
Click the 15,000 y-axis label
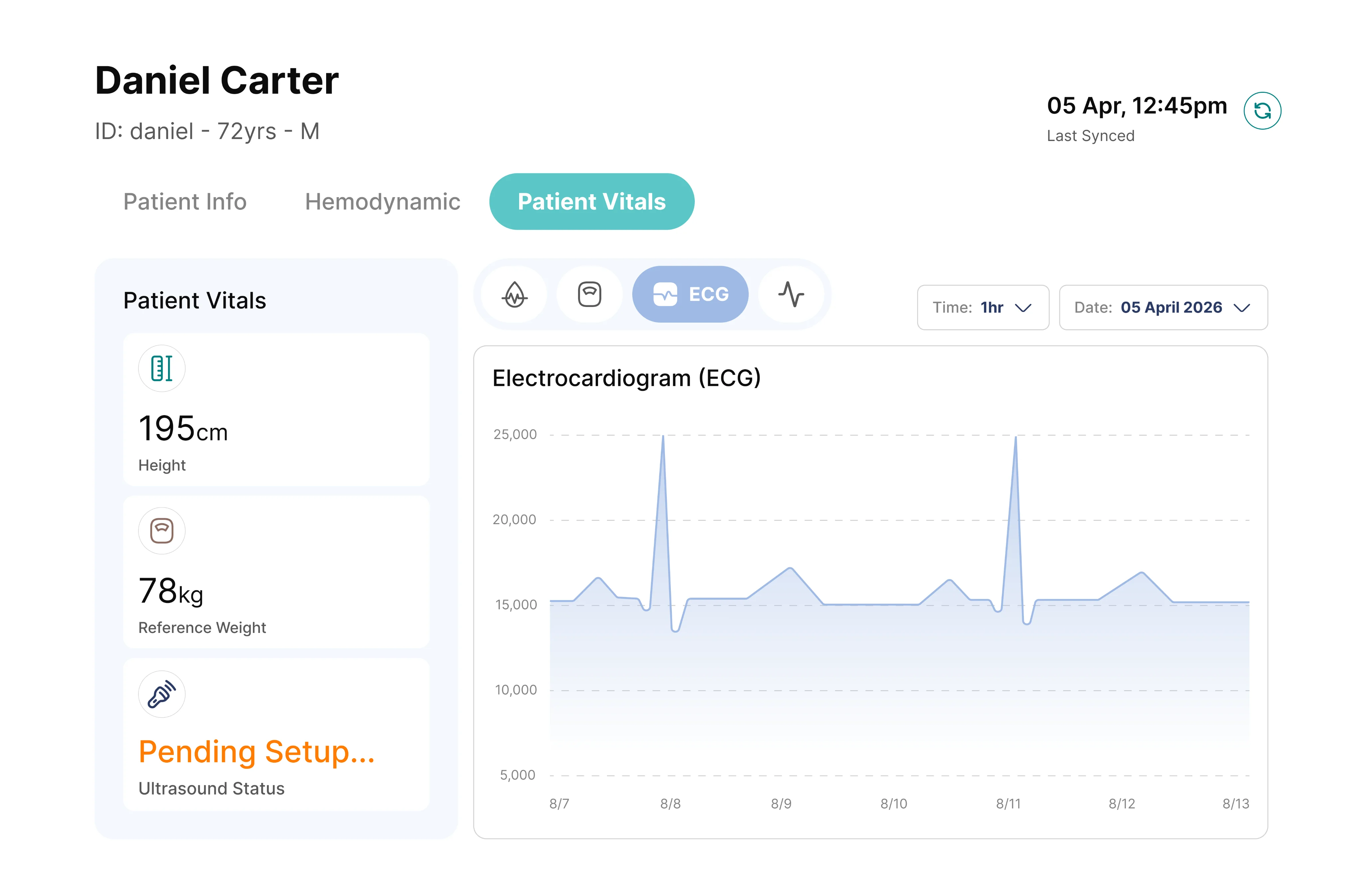(x=516, y=605)
